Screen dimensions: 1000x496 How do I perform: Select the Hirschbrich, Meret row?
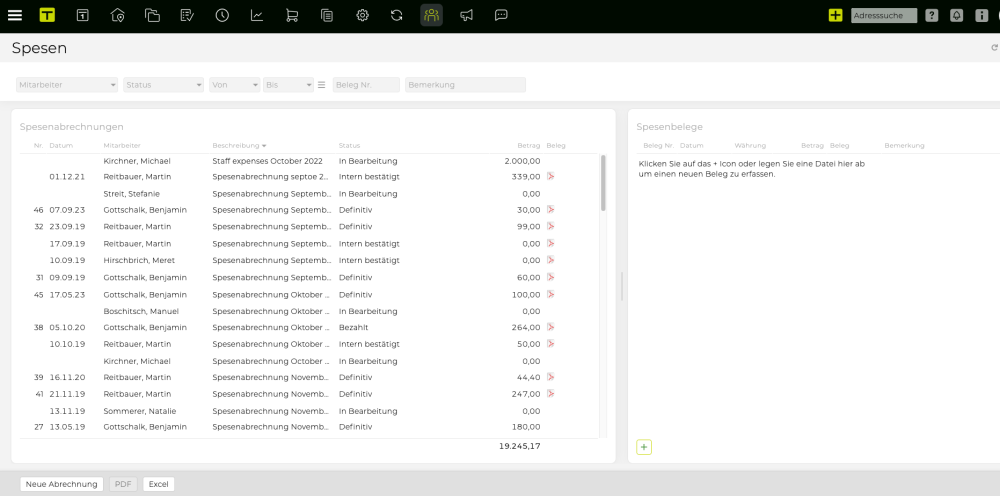pos(309,260)
